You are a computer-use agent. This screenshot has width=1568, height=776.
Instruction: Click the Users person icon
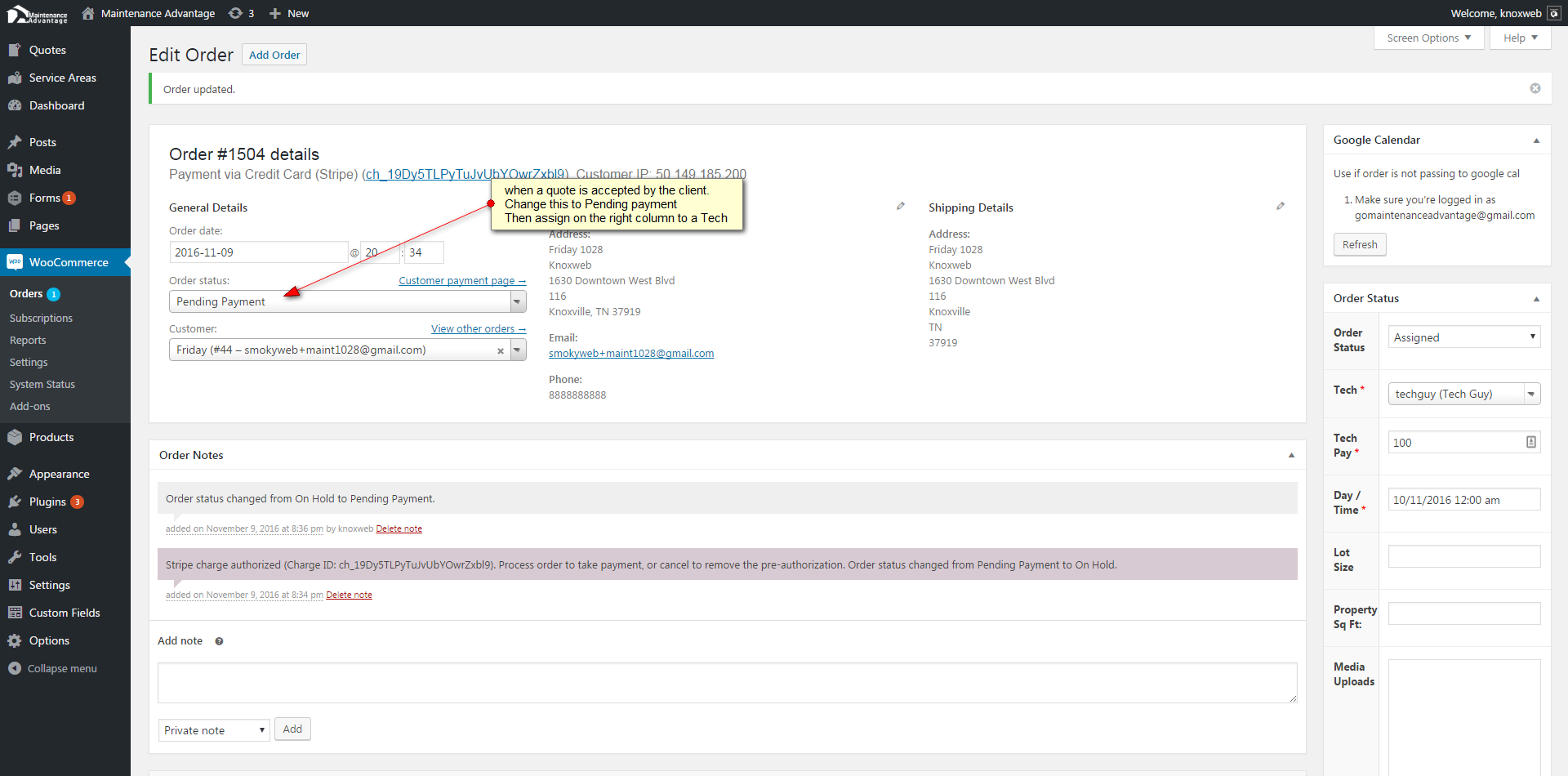(x=15, y=529)
